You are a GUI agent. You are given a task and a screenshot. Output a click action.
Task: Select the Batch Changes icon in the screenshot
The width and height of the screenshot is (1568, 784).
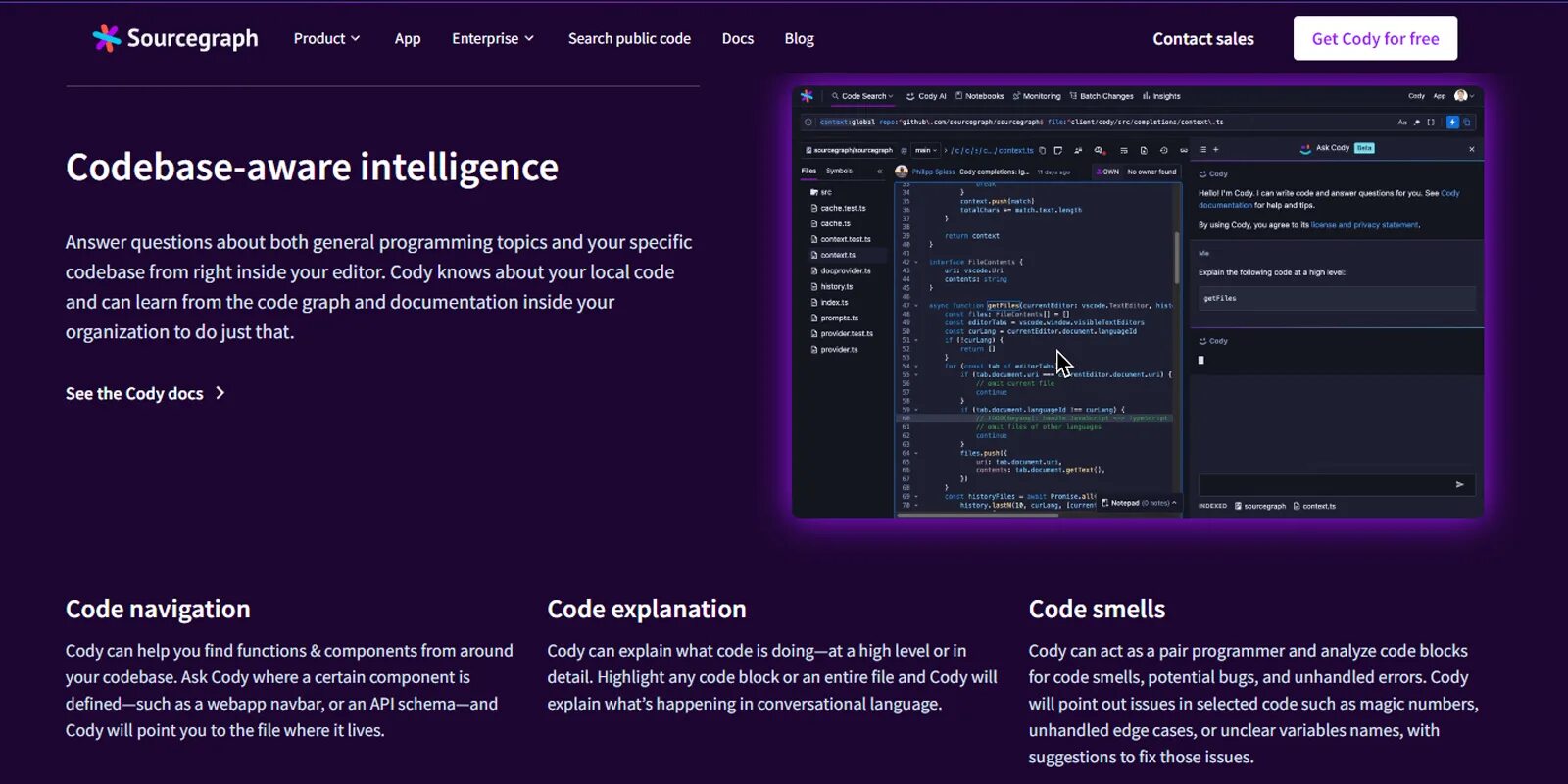[1073, 96]
